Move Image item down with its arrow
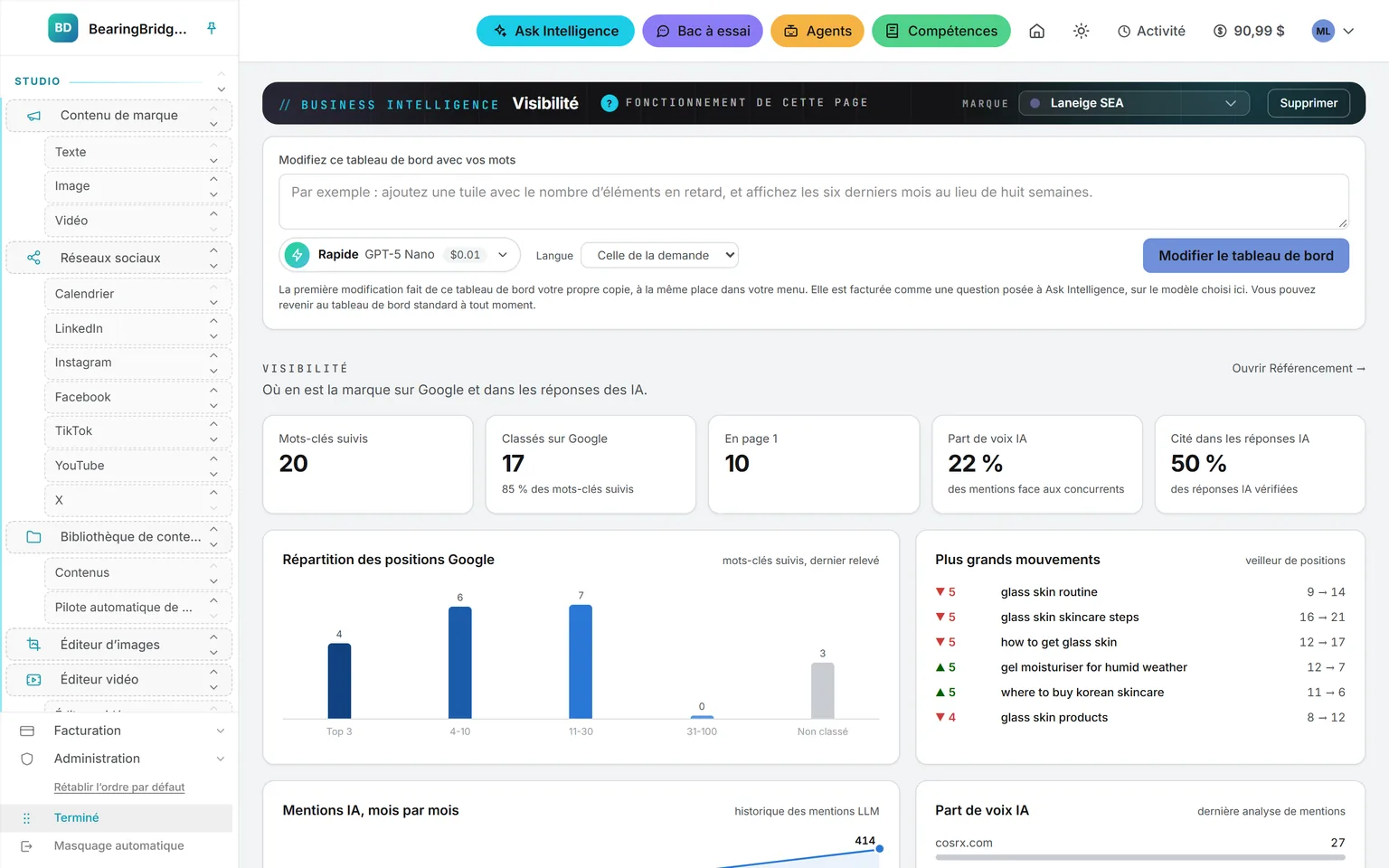1389x868 pixels. (x=213, y=194)
